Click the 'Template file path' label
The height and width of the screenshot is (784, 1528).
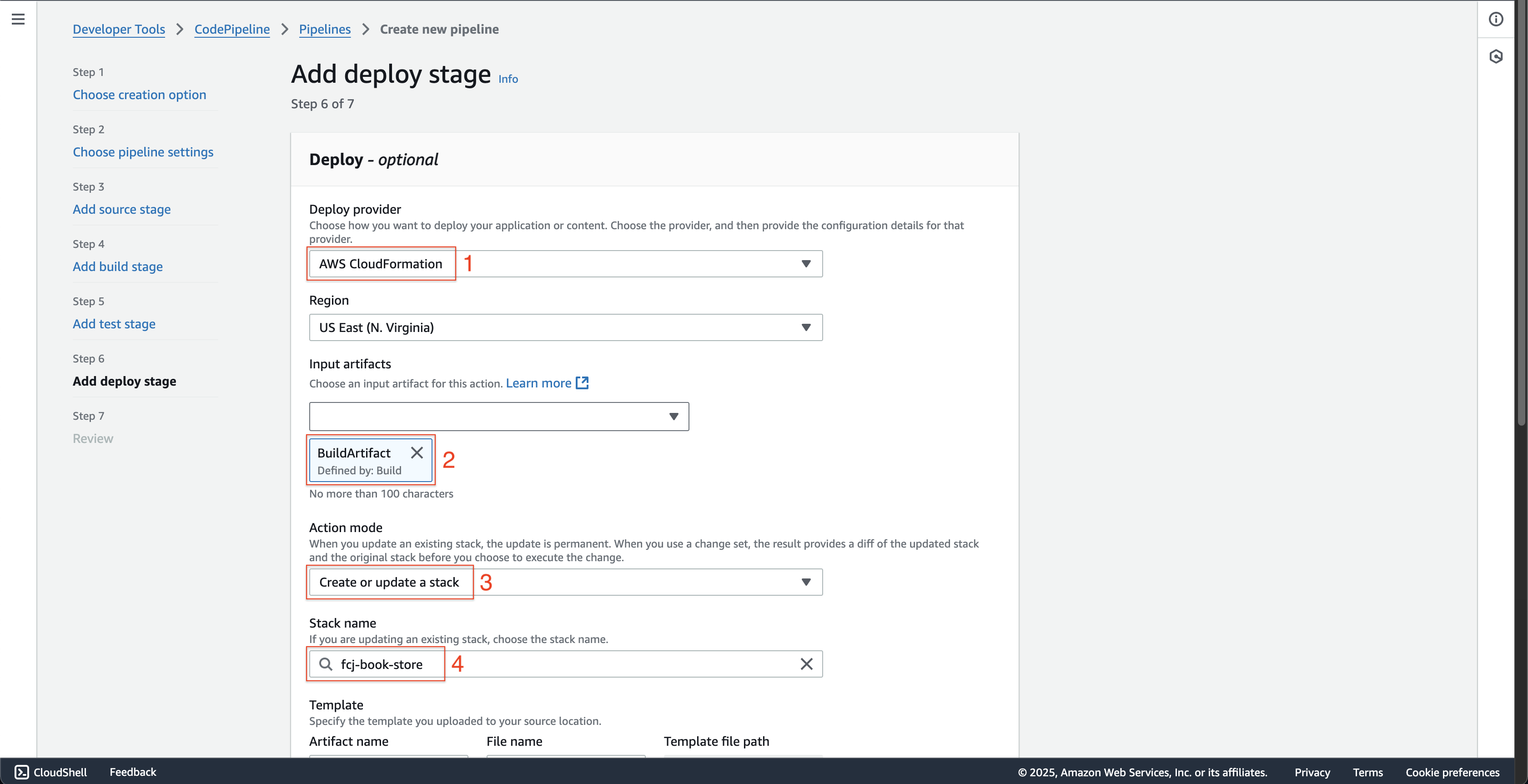click(x=716, y=741)
